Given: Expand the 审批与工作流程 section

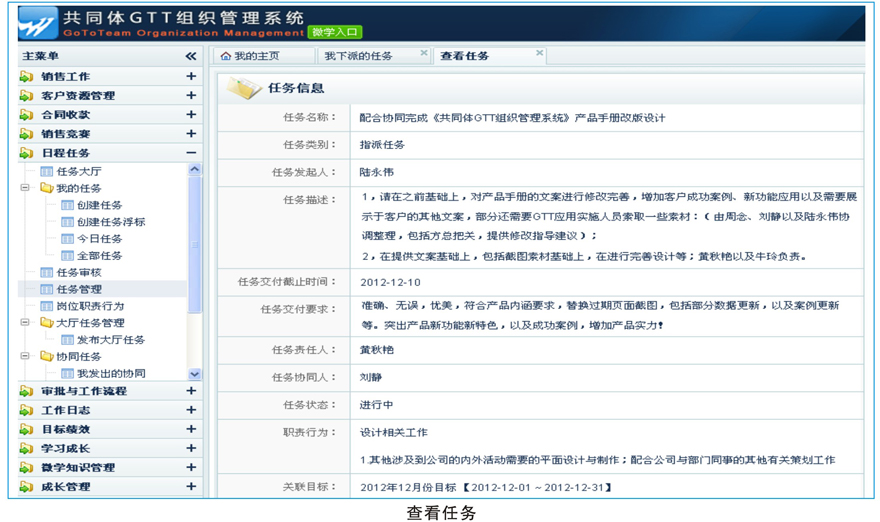Looking at the screenshot, I should coord(191,391).
